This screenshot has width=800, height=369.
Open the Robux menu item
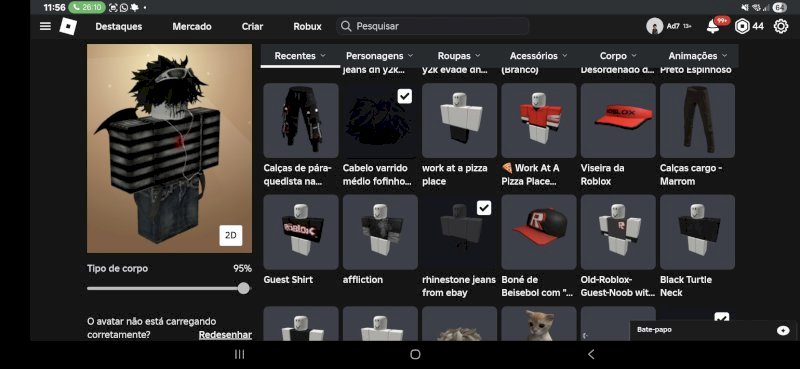[308, 27]
